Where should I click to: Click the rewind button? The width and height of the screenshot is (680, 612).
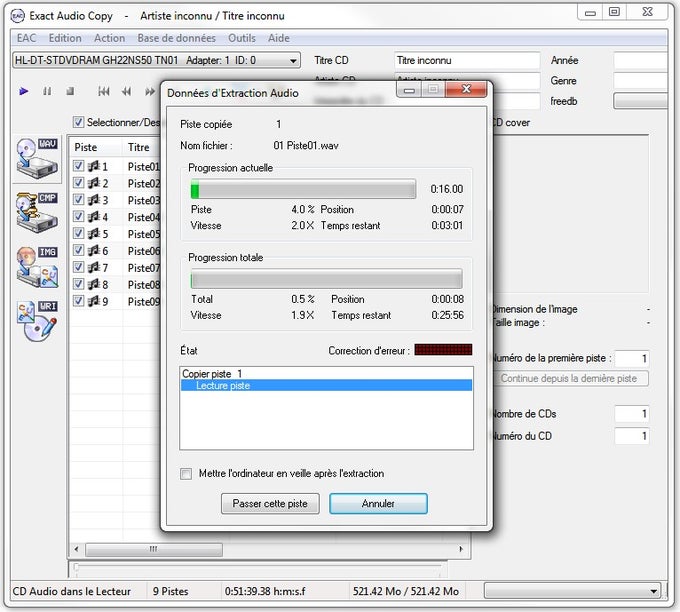point(127,92)
